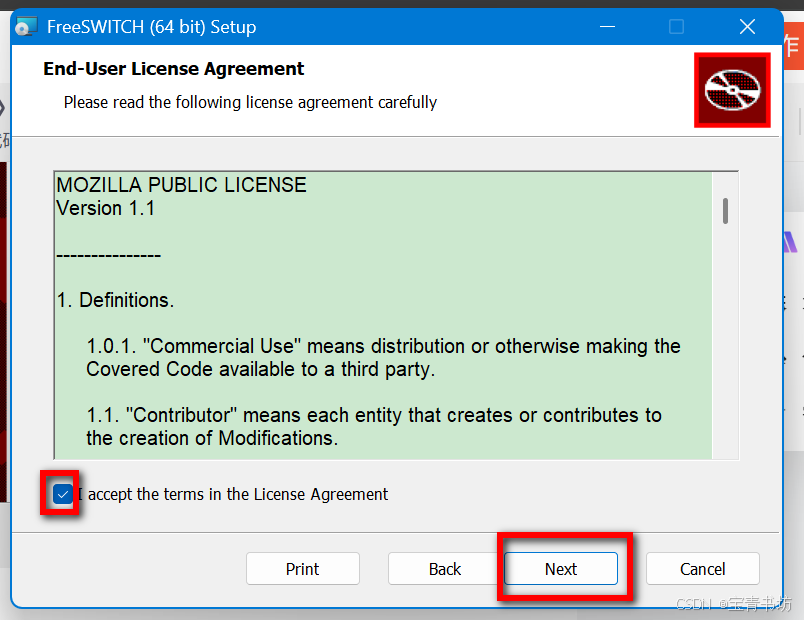Viewport: 804px width, 620px height.
Task: Click the "Contributor" definition paragraph
Action: (374, 427)
